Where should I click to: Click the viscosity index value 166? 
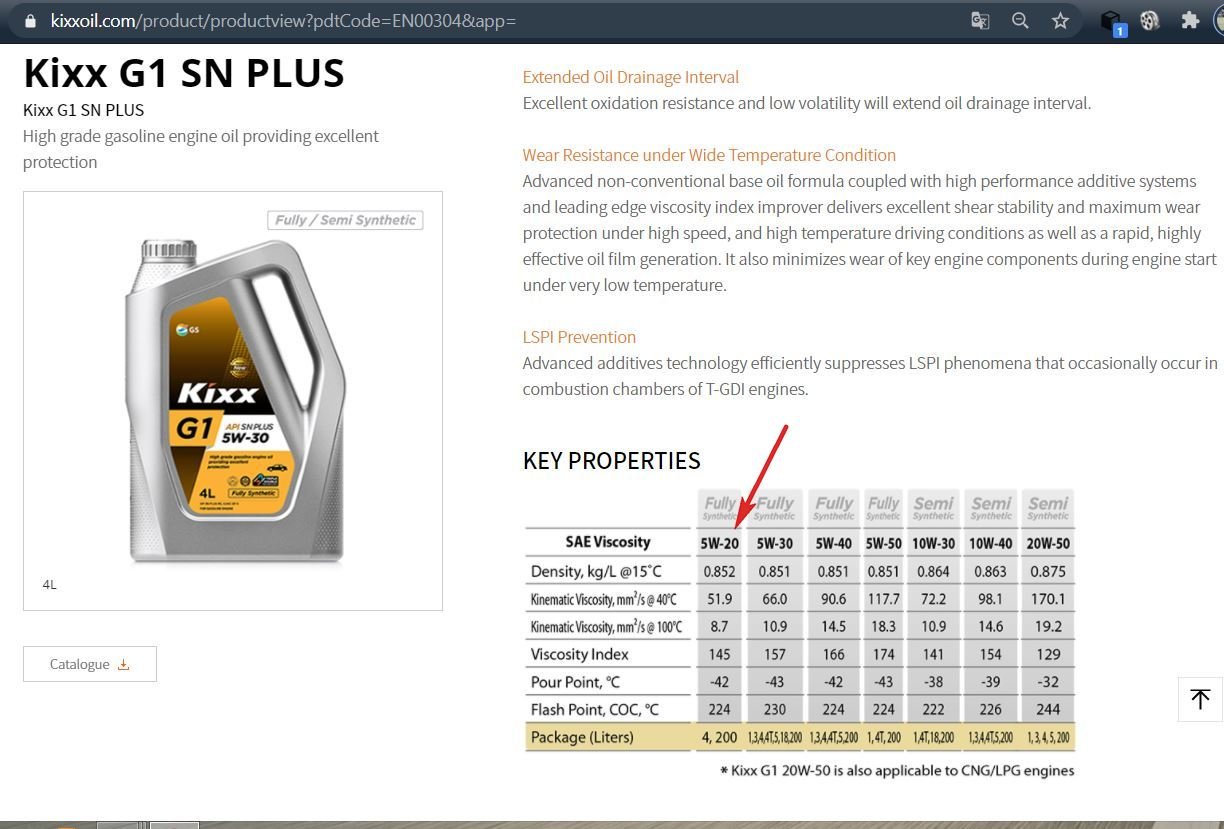point(834,654)
